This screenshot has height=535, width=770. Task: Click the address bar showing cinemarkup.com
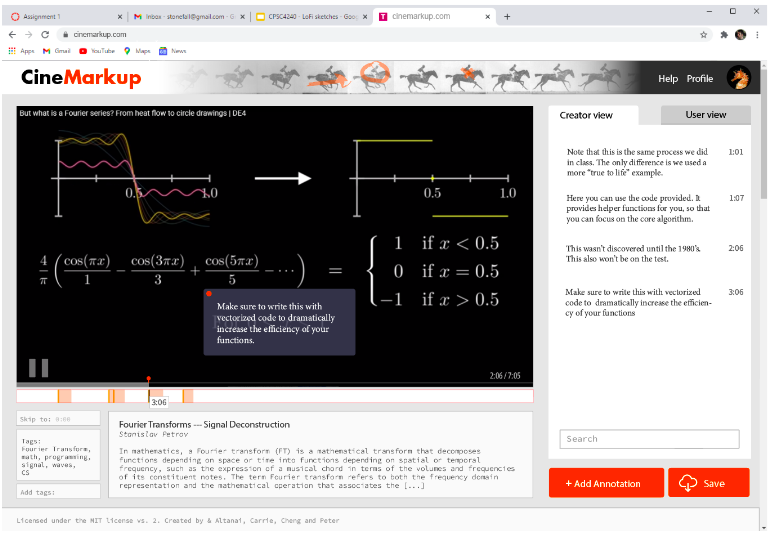(x=385, y=34)
